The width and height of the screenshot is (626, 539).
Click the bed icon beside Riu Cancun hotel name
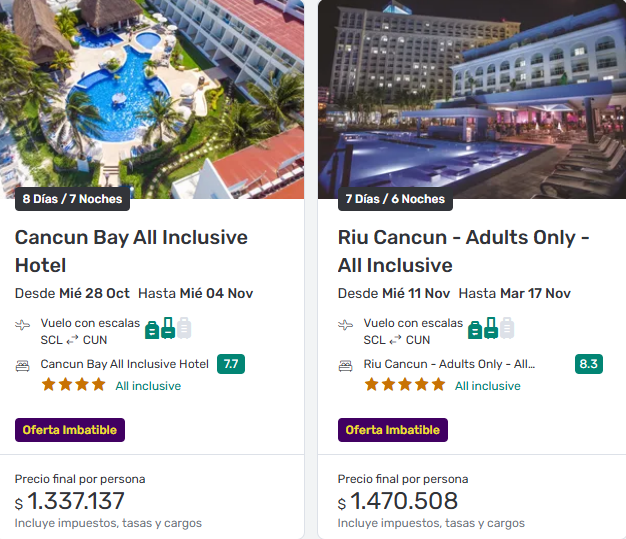(x=346, y=365)
